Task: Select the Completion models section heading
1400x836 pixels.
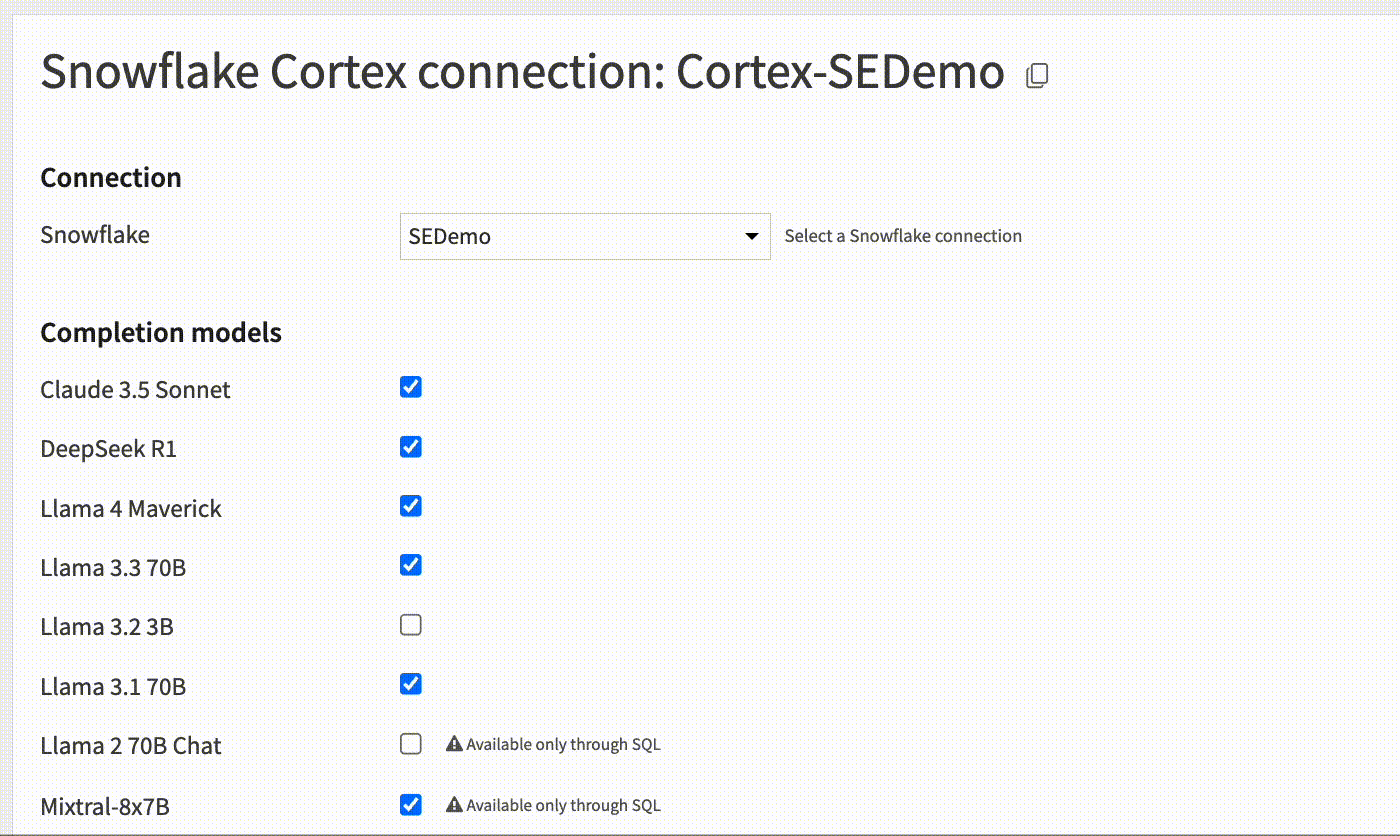Action: [160, 332]
